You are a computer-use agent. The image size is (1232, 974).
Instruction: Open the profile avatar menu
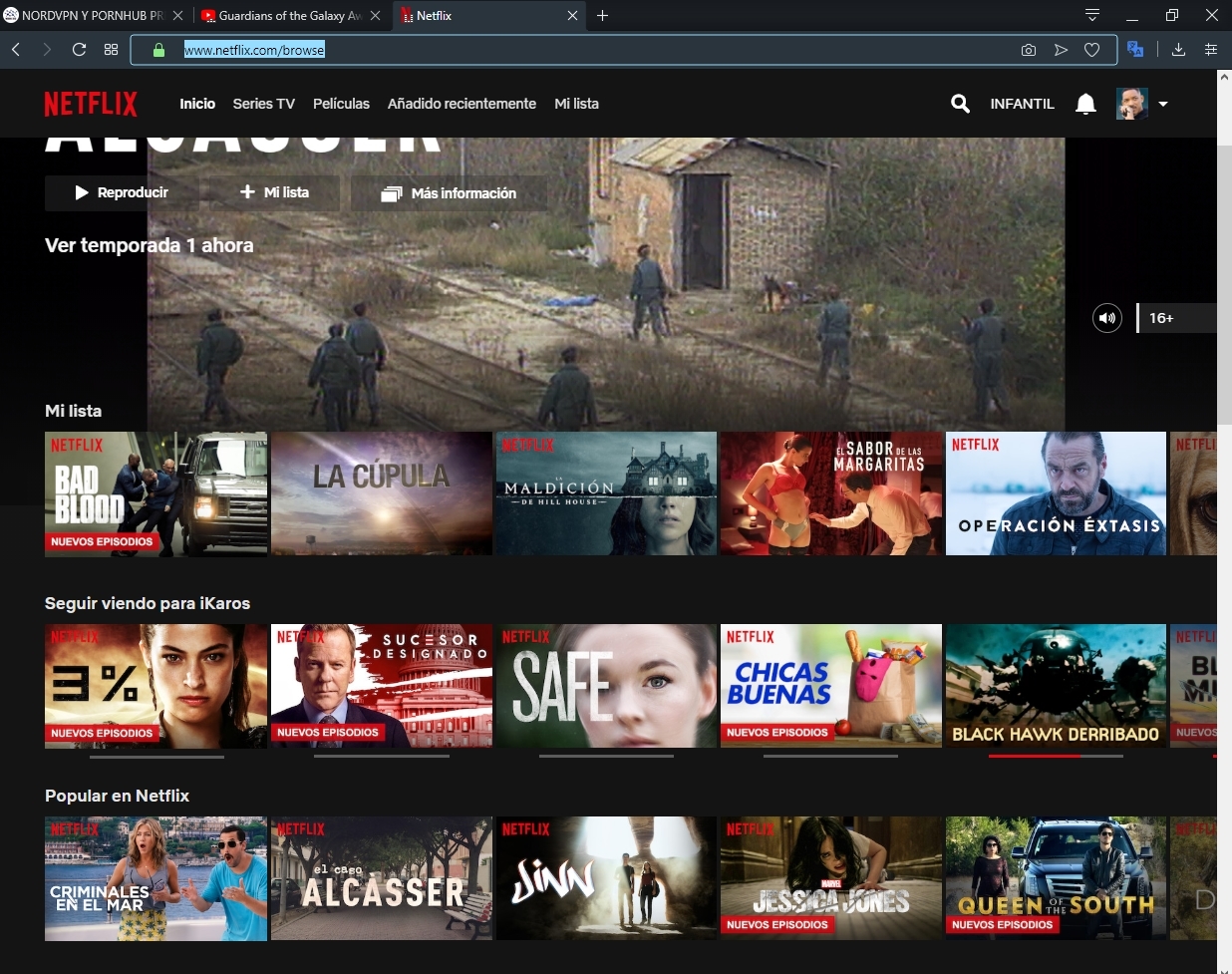point(1131,104)
